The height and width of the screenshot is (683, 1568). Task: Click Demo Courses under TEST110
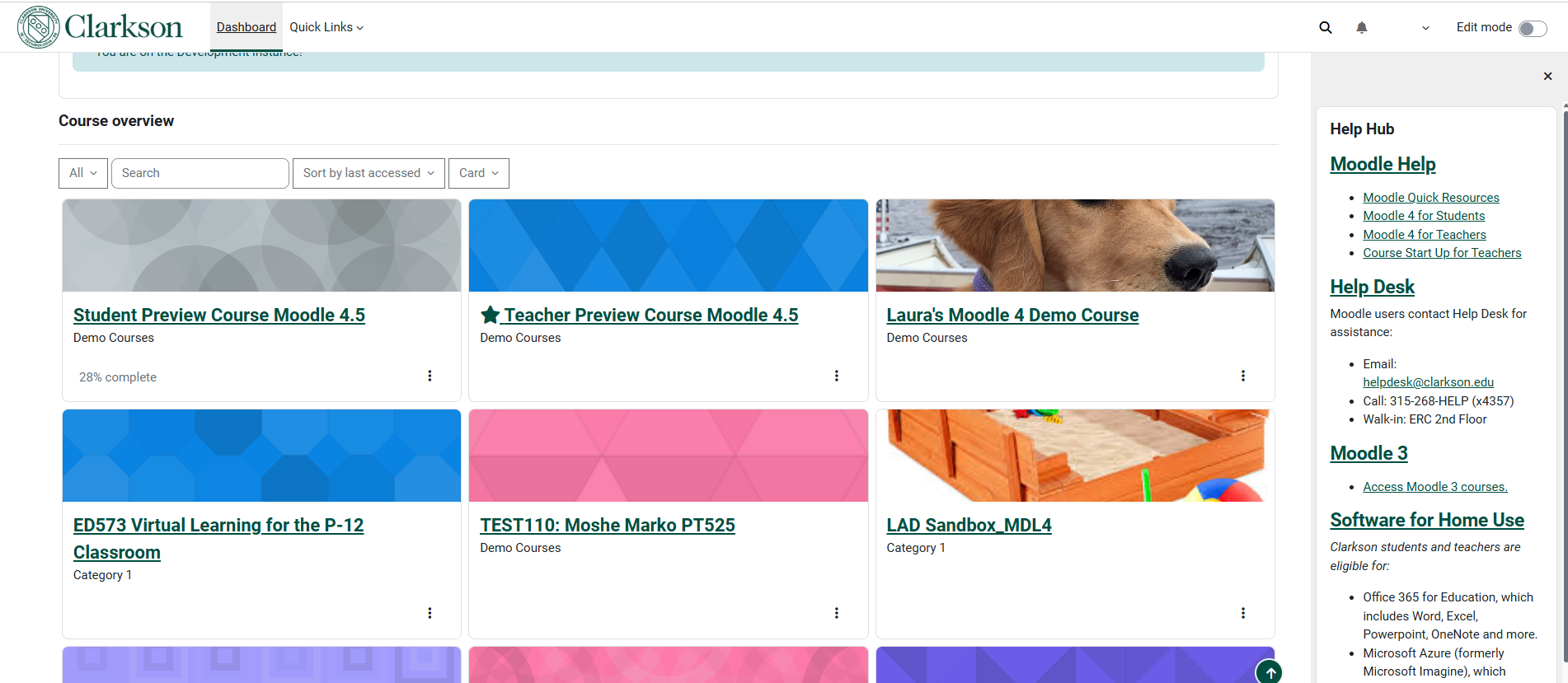point(520,548)
